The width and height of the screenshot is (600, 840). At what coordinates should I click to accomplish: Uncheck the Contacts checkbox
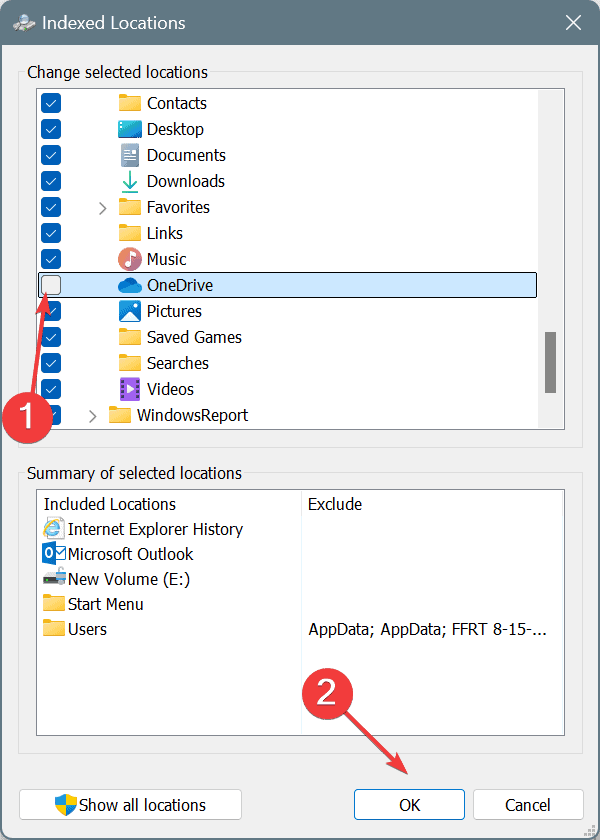tap(51, 103)
